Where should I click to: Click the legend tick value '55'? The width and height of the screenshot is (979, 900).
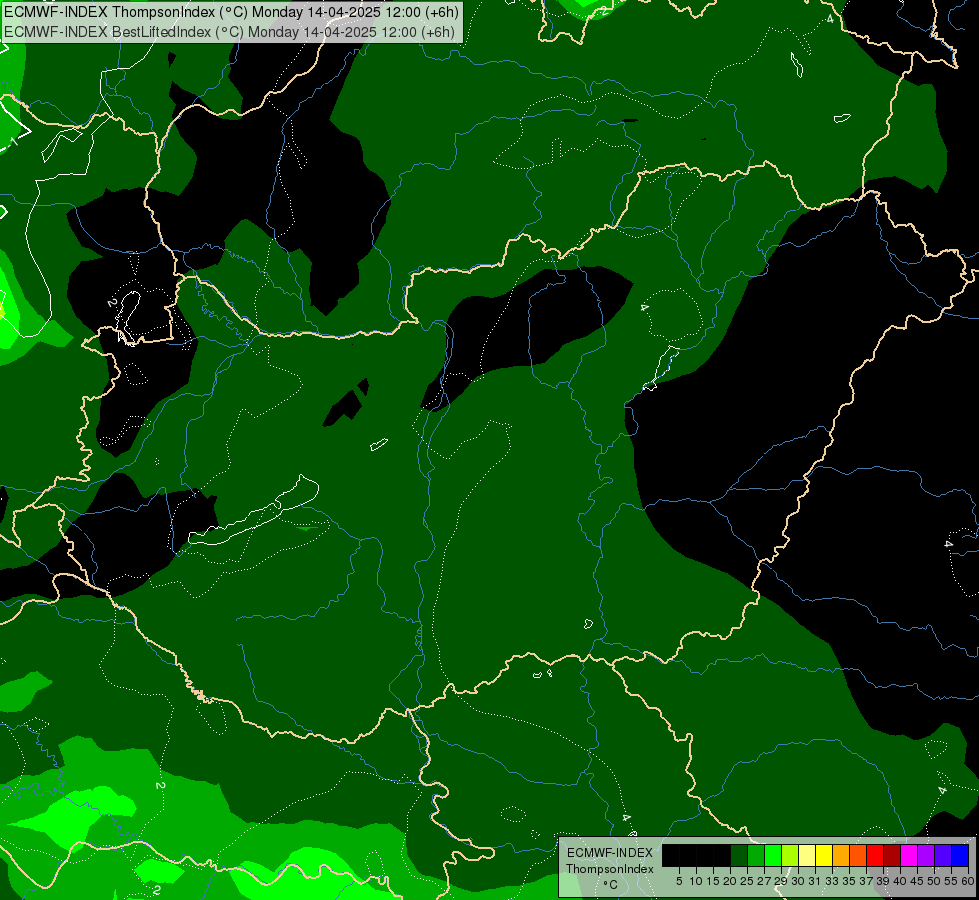click(951, 881)
